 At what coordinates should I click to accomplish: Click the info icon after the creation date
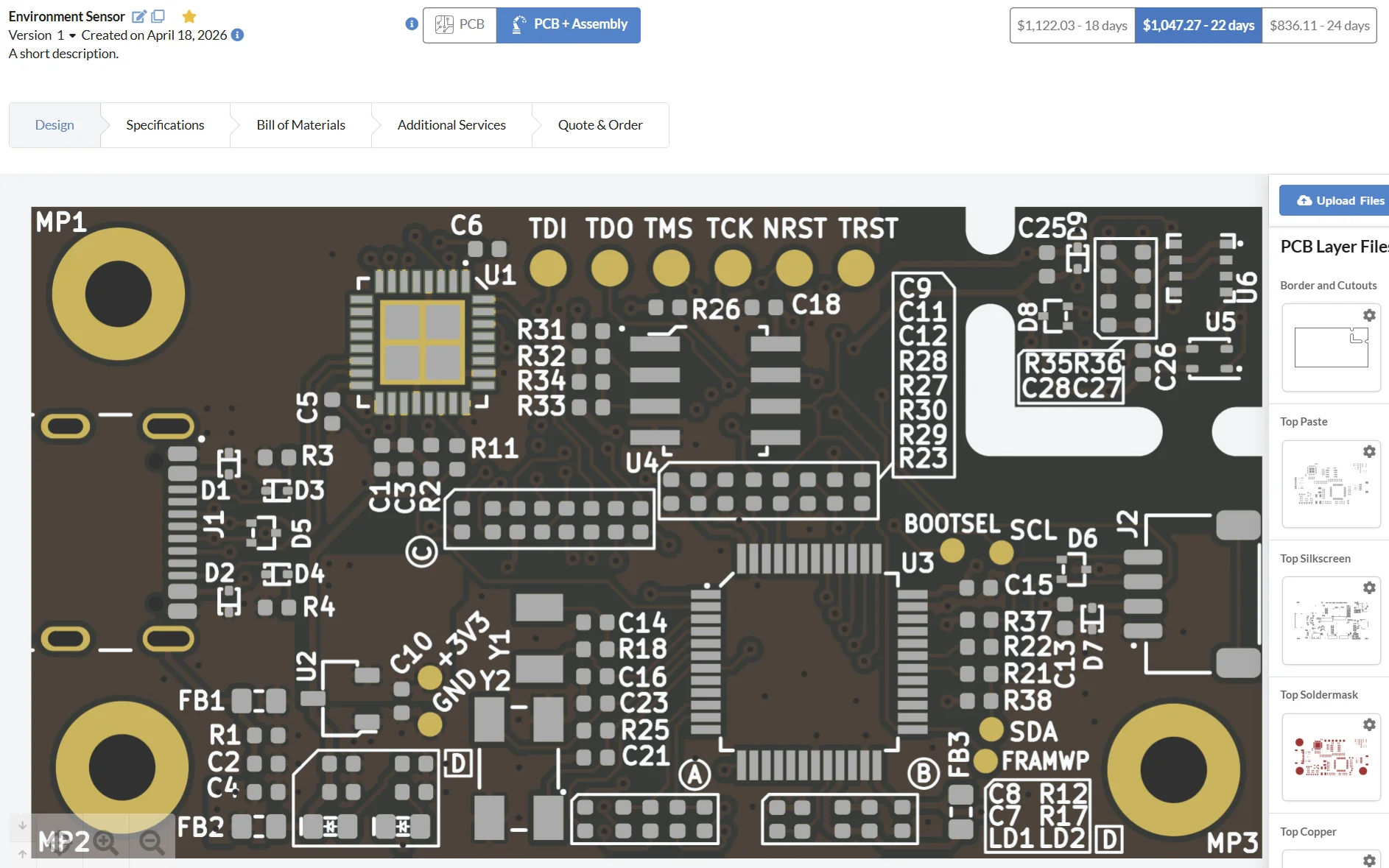point(237,35)
